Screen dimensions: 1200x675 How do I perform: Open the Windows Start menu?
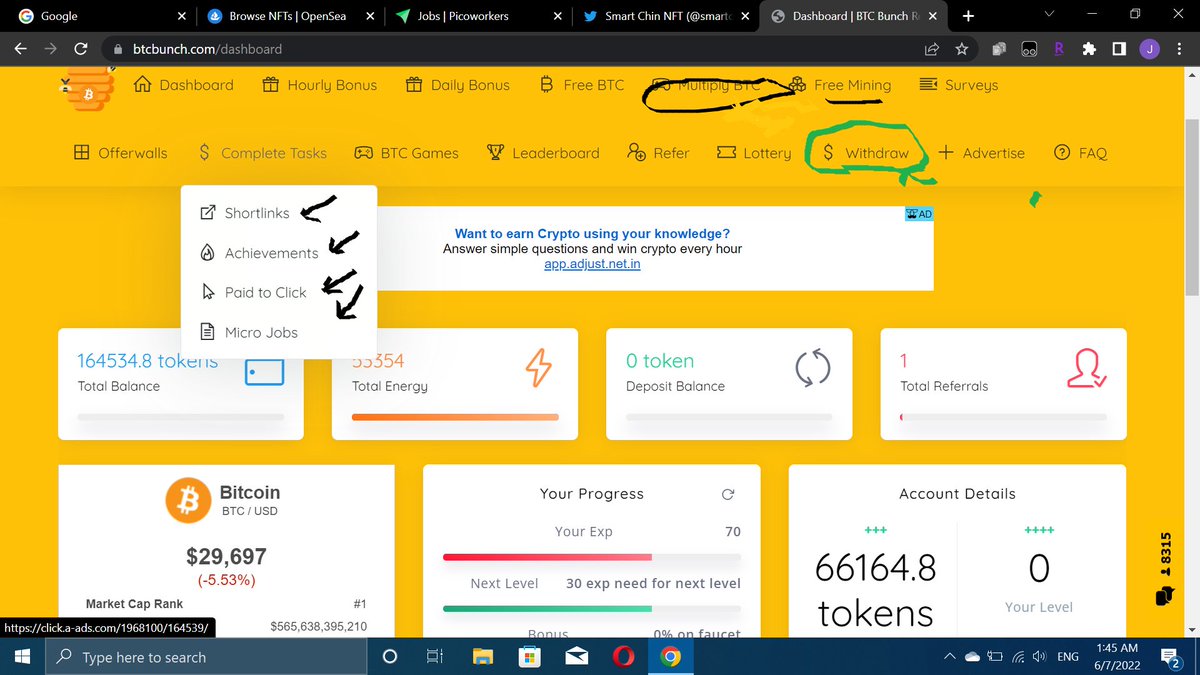pyautogui.click(x=23, y=657)
